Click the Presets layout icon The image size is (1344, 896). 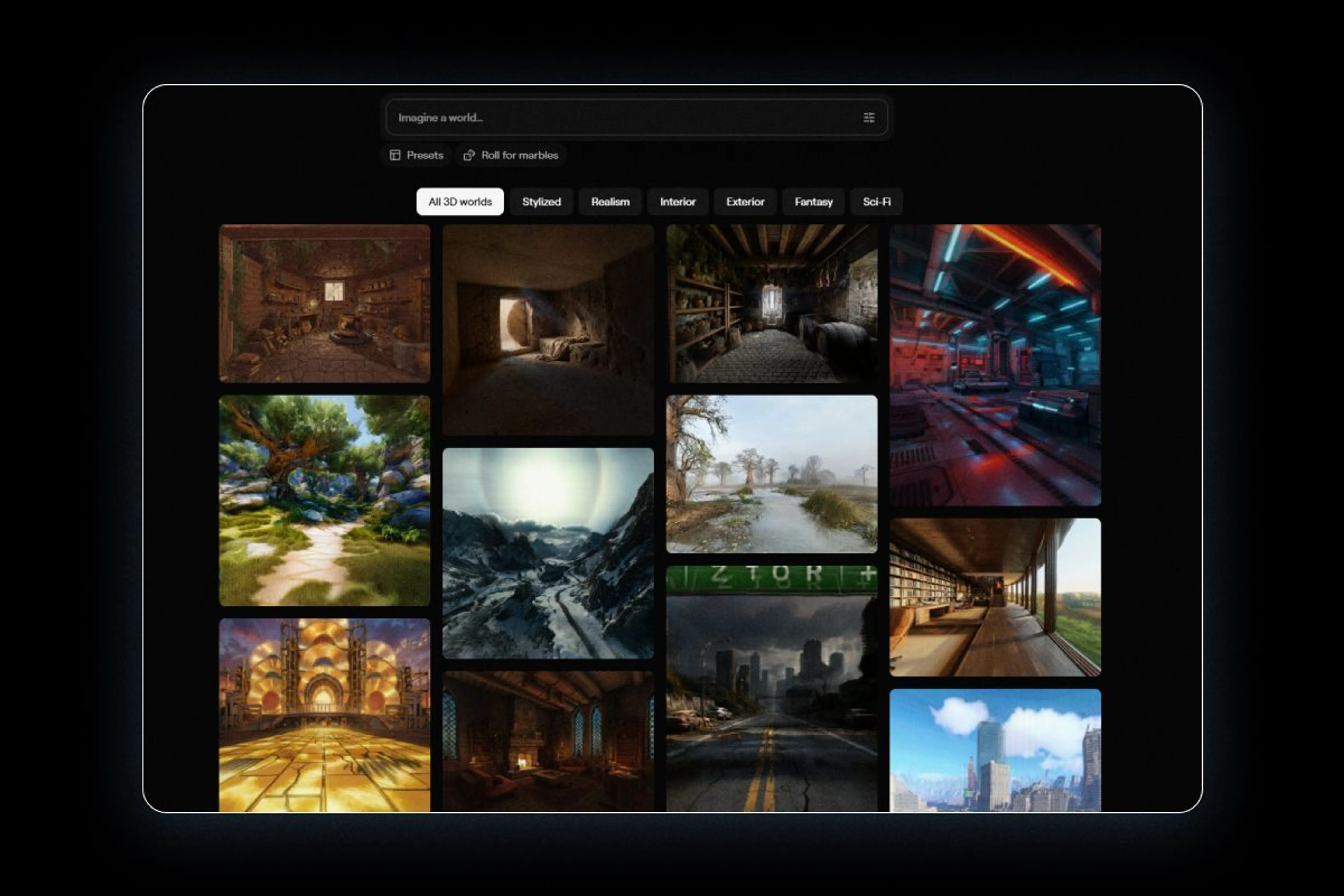pos(395,155)
